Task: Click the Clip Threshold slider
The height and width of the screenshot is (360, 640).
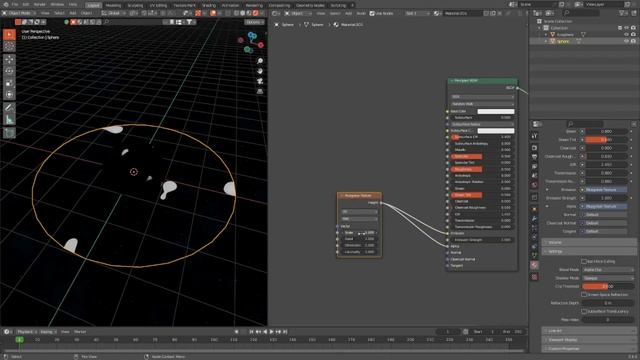Action: tap(608, 286)
